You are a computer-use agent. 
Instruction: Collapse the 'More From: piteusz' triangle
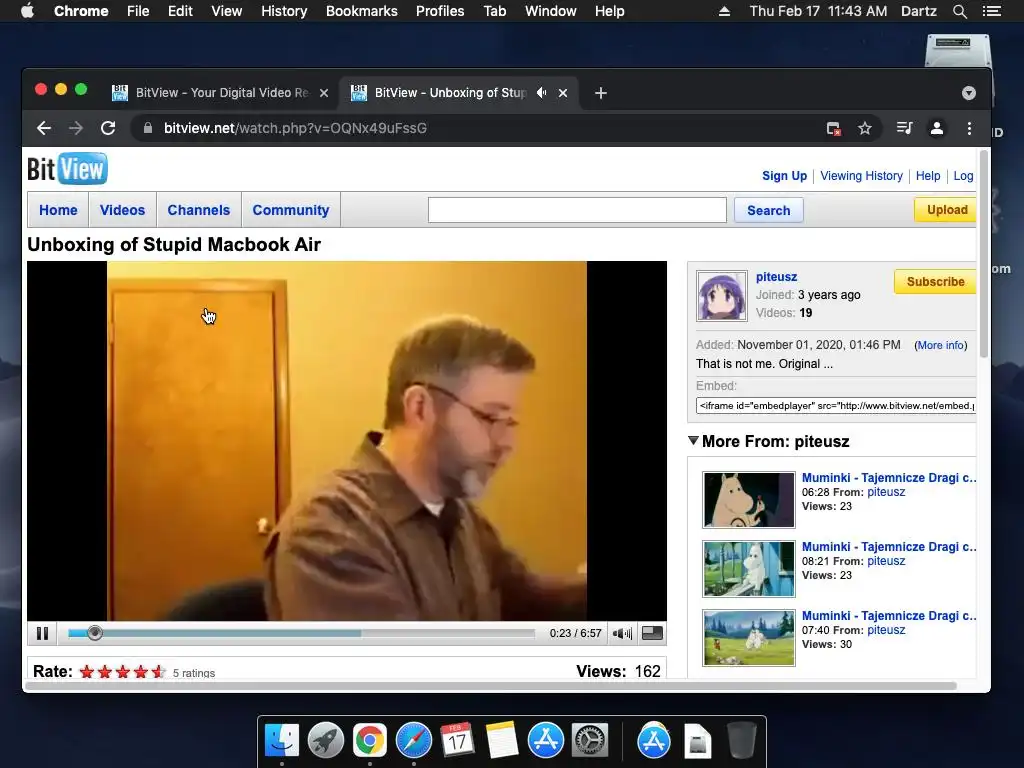click(694, 441)
